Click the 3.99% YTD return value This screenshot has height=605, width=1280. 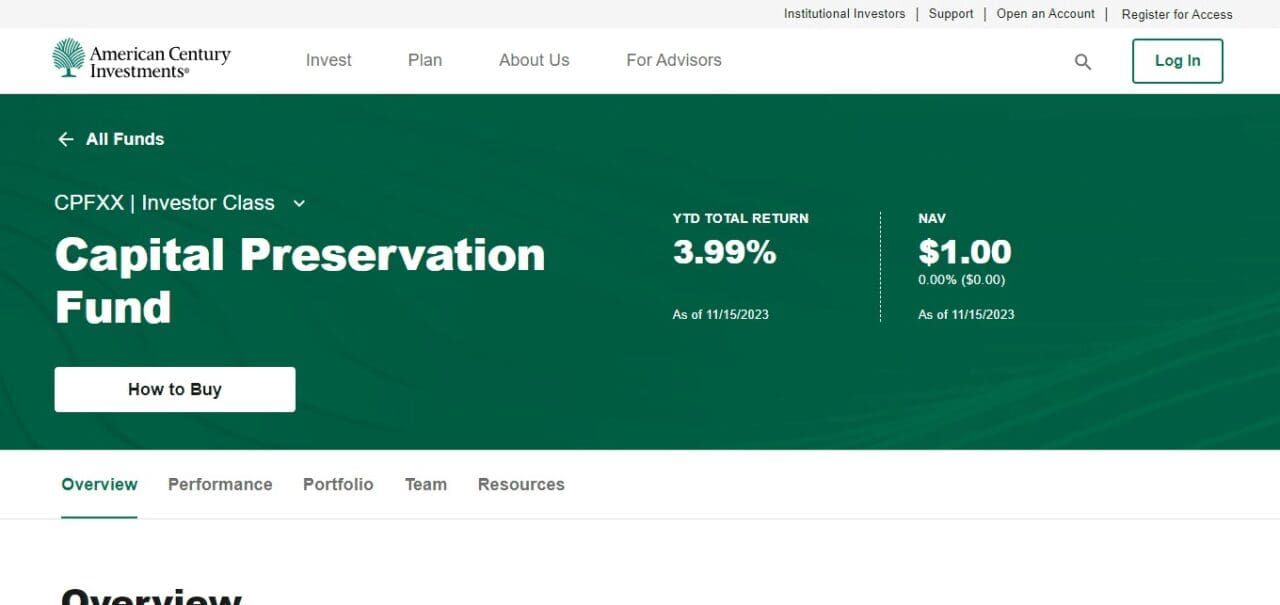724,252
